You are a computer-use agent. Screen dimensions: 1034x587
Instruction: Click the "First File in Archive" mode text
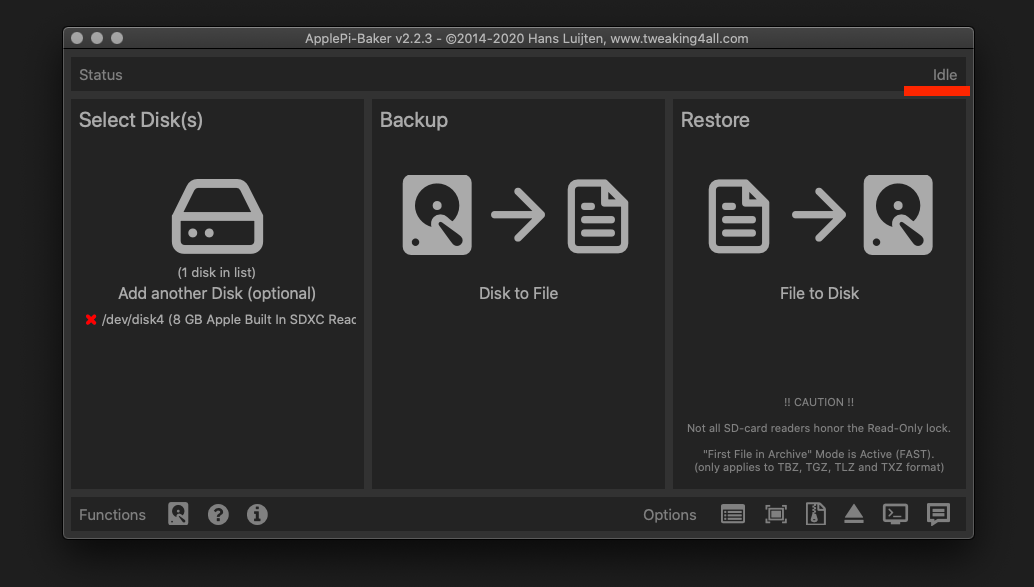coord(818,454)
